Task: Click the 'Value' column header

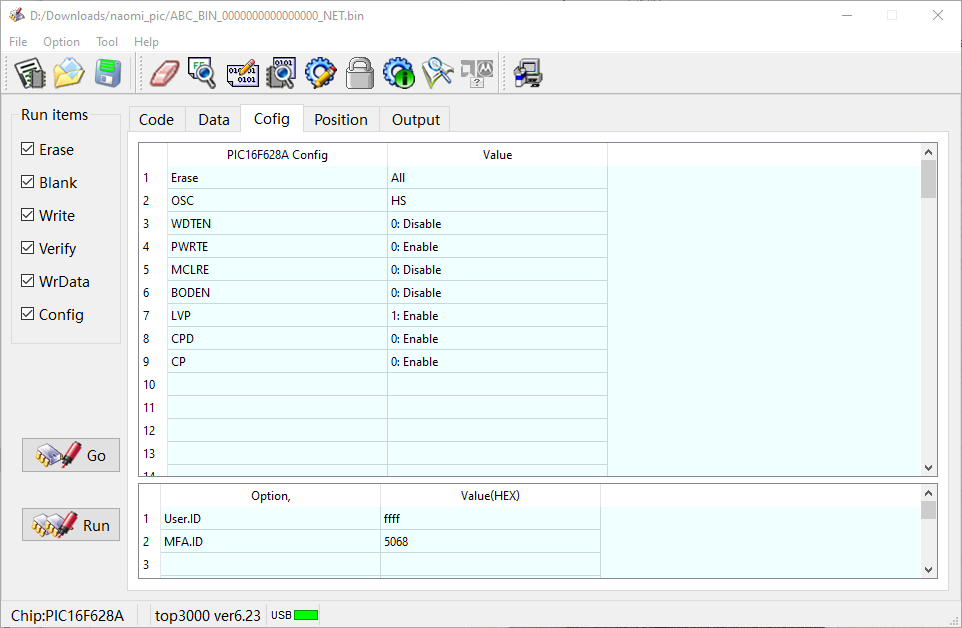Action: pos(497,155)
